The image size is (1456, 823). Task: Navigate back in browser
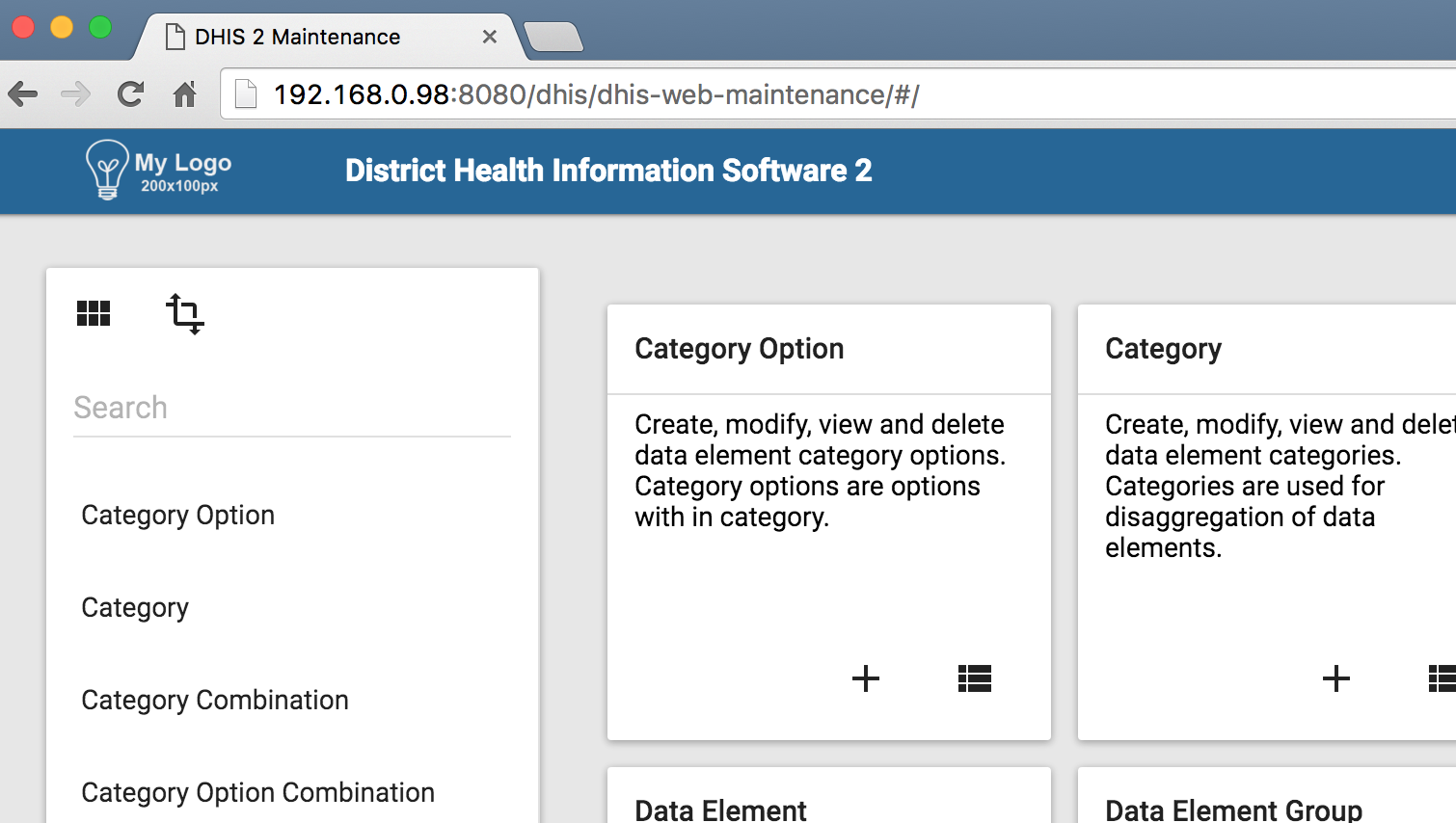[x=23, y=94]
